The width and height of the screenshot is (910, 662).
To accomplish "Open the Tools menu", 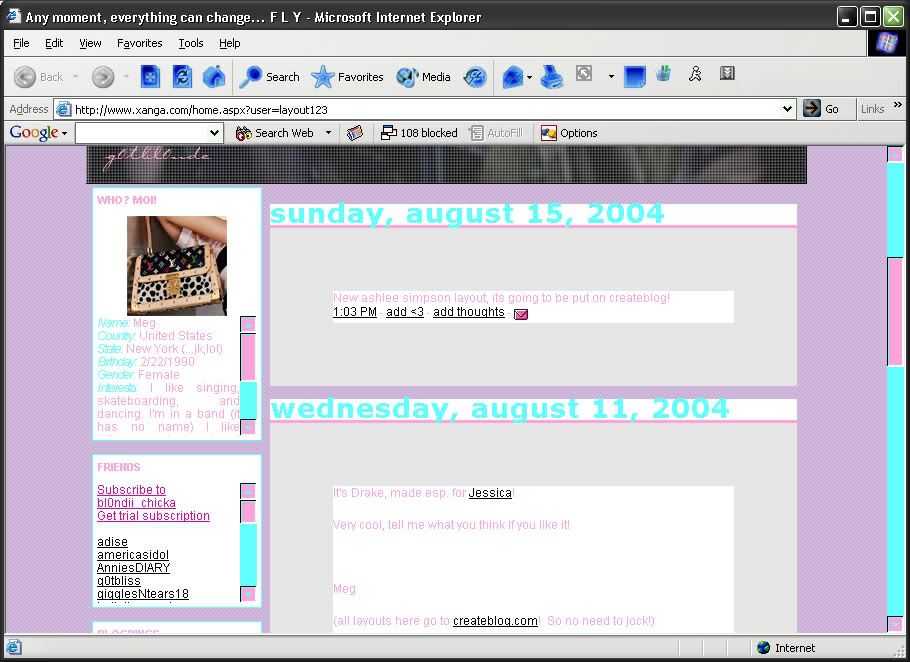I will pyautogui.click(x=190, y=43).
